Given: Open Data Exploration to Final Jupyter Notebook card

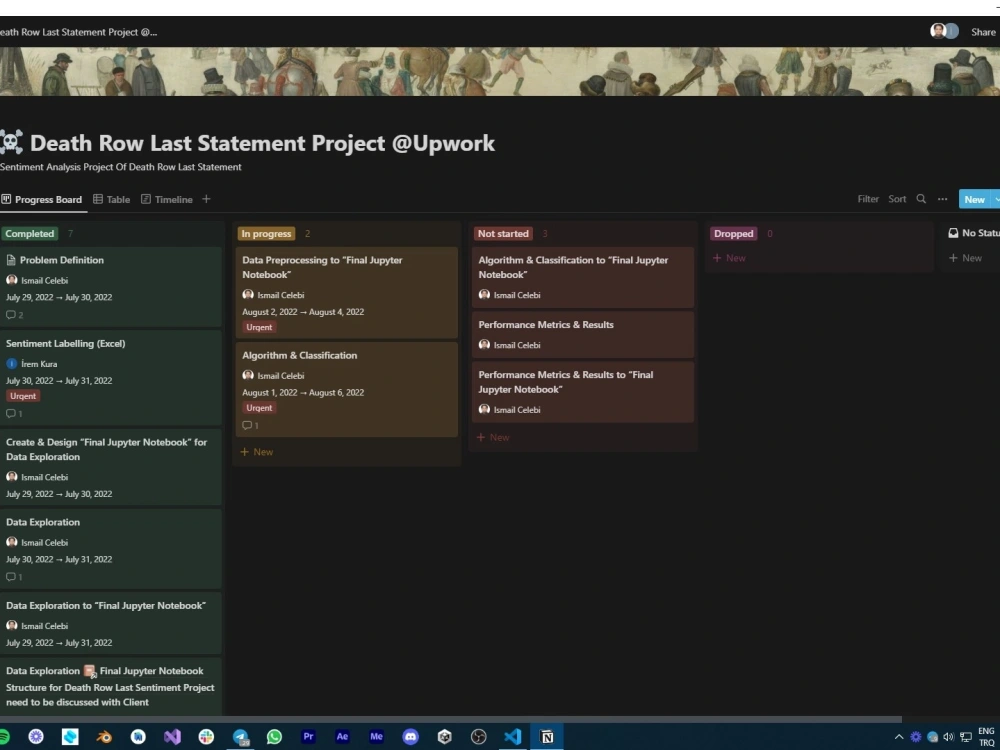Looking at the screenshot, I should point(111,623).
